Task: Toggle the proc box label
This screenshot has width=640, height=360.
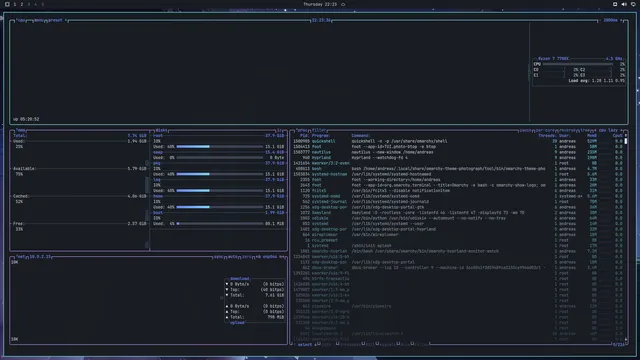Action: 302,130
